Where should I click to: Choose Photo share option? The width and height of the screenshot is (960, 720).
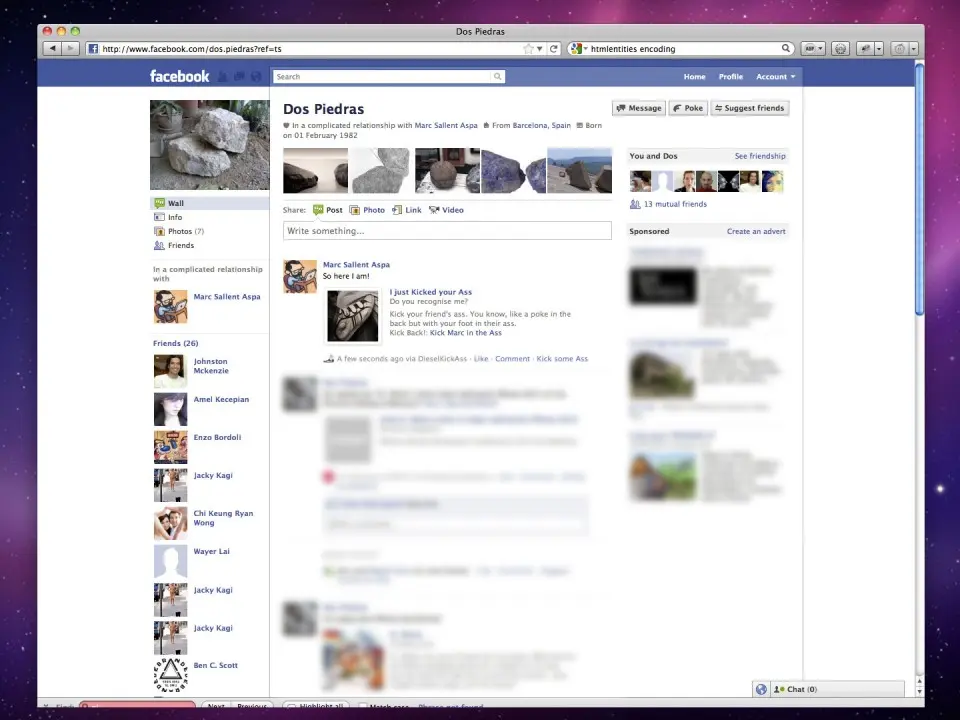pos(367,210)
